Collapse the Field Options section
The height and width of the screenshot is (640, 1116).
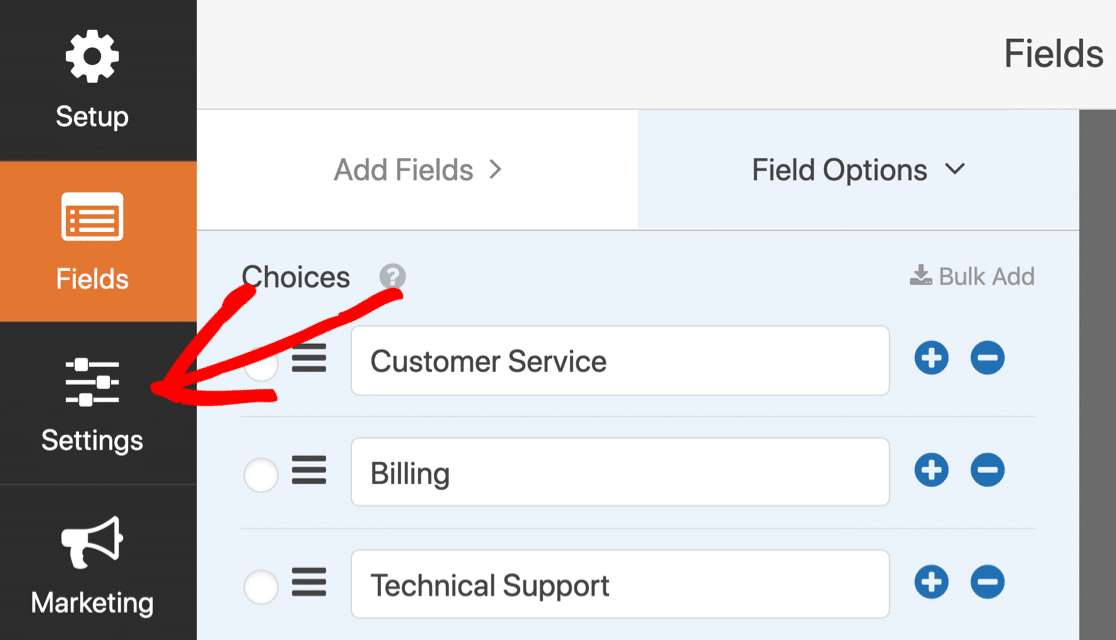point(858,170)
